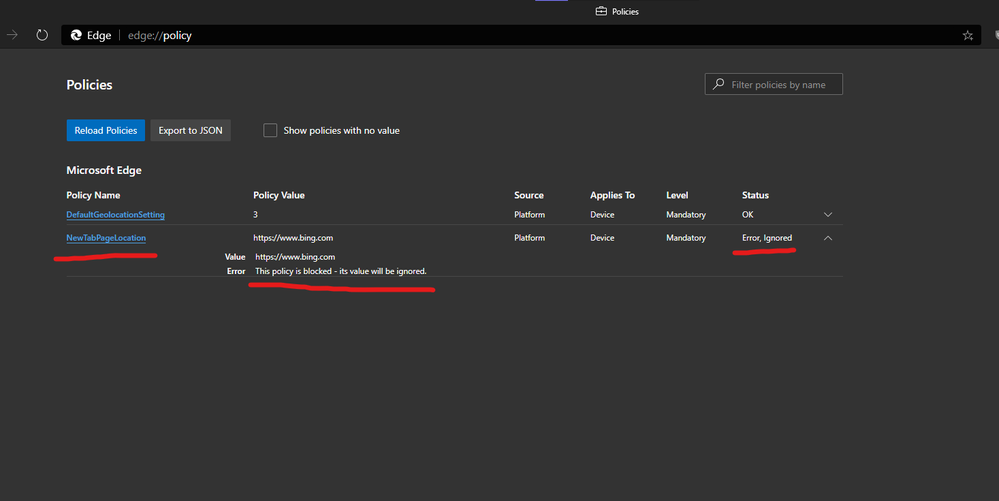Click the Error, Ignored status text

767,238
